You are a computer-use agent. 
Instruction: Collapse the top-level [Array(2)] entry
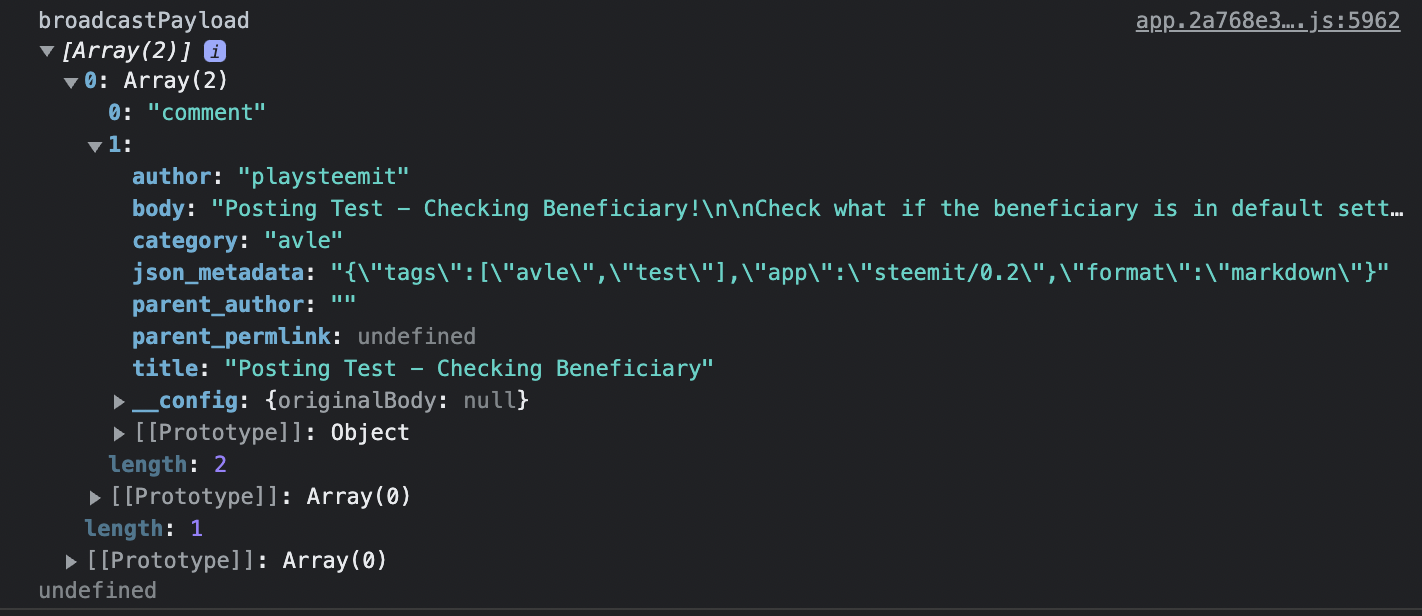(x=47, y=51)
